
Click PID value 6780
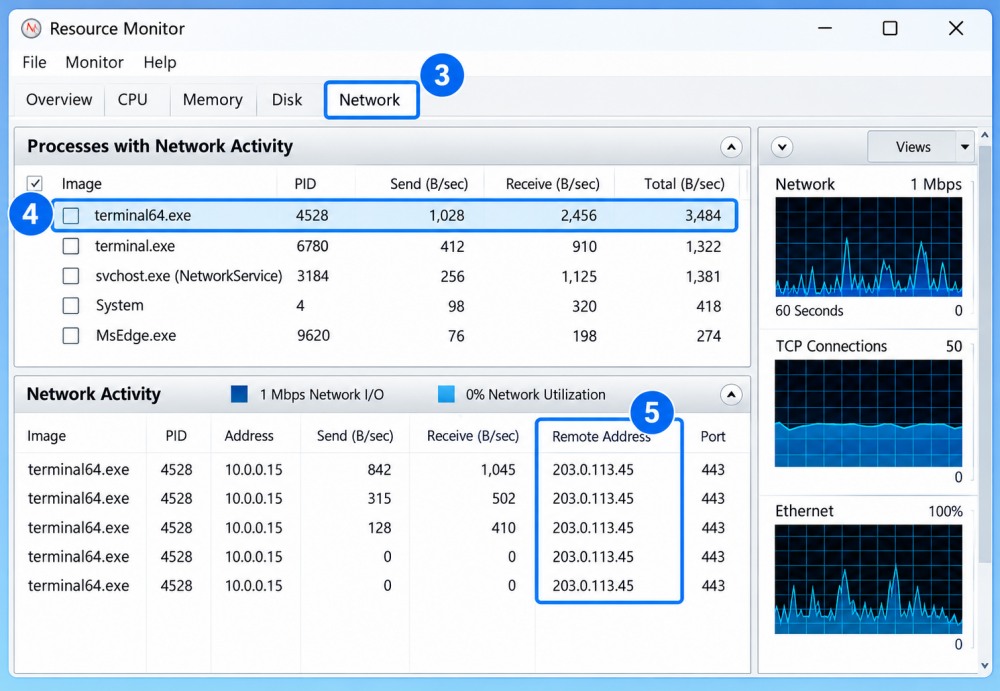click(312, 246)
